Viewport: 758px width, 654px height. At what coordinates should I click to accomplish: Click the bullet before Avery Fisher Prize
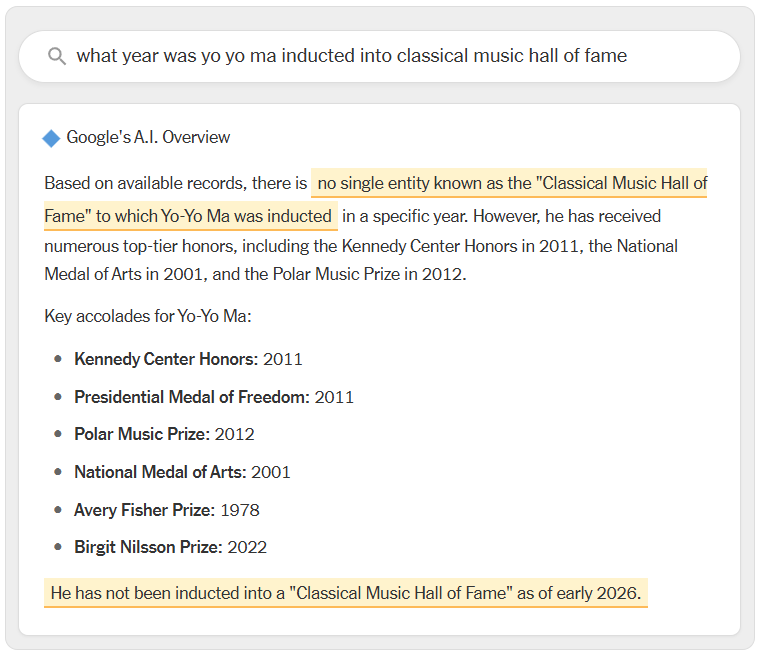point(58,510)
